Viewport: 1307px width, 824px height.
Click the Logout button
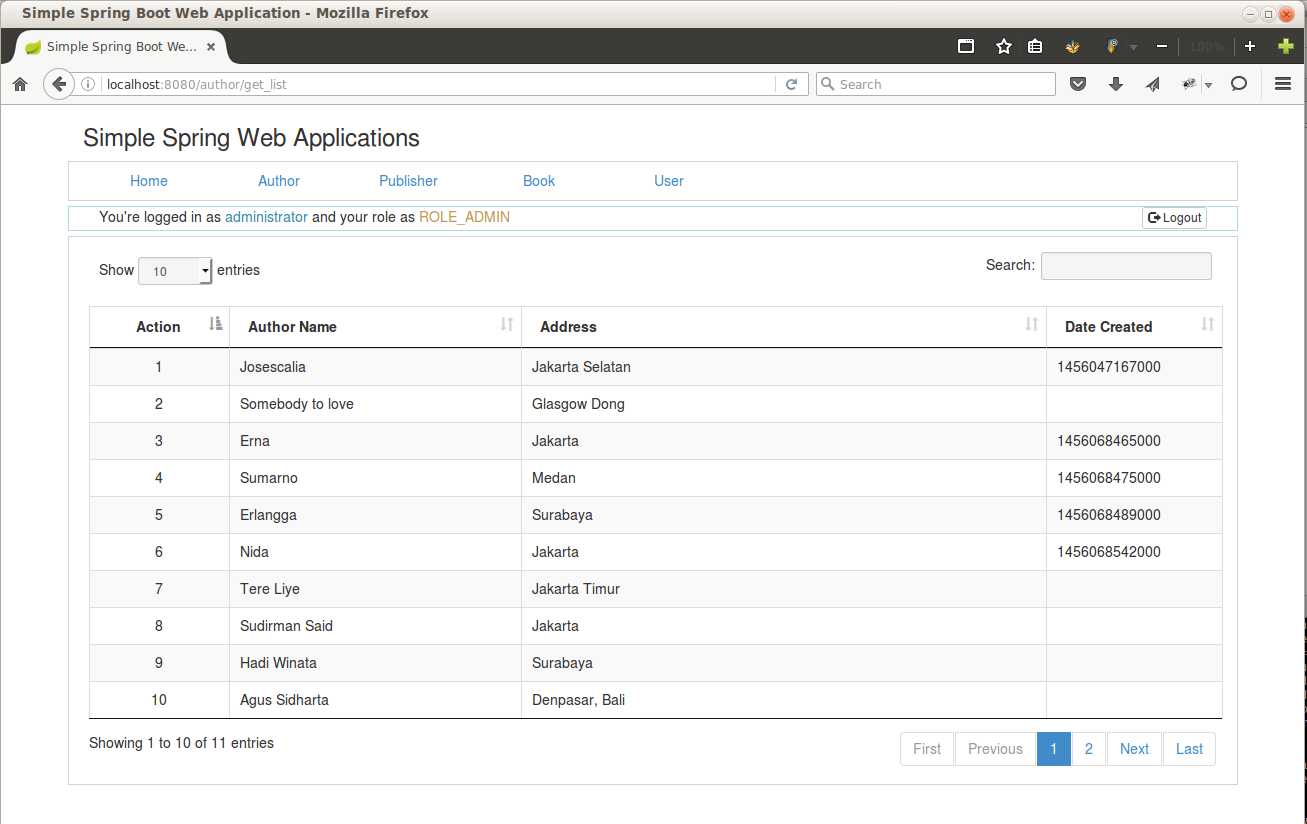[x=1173, y=217]
